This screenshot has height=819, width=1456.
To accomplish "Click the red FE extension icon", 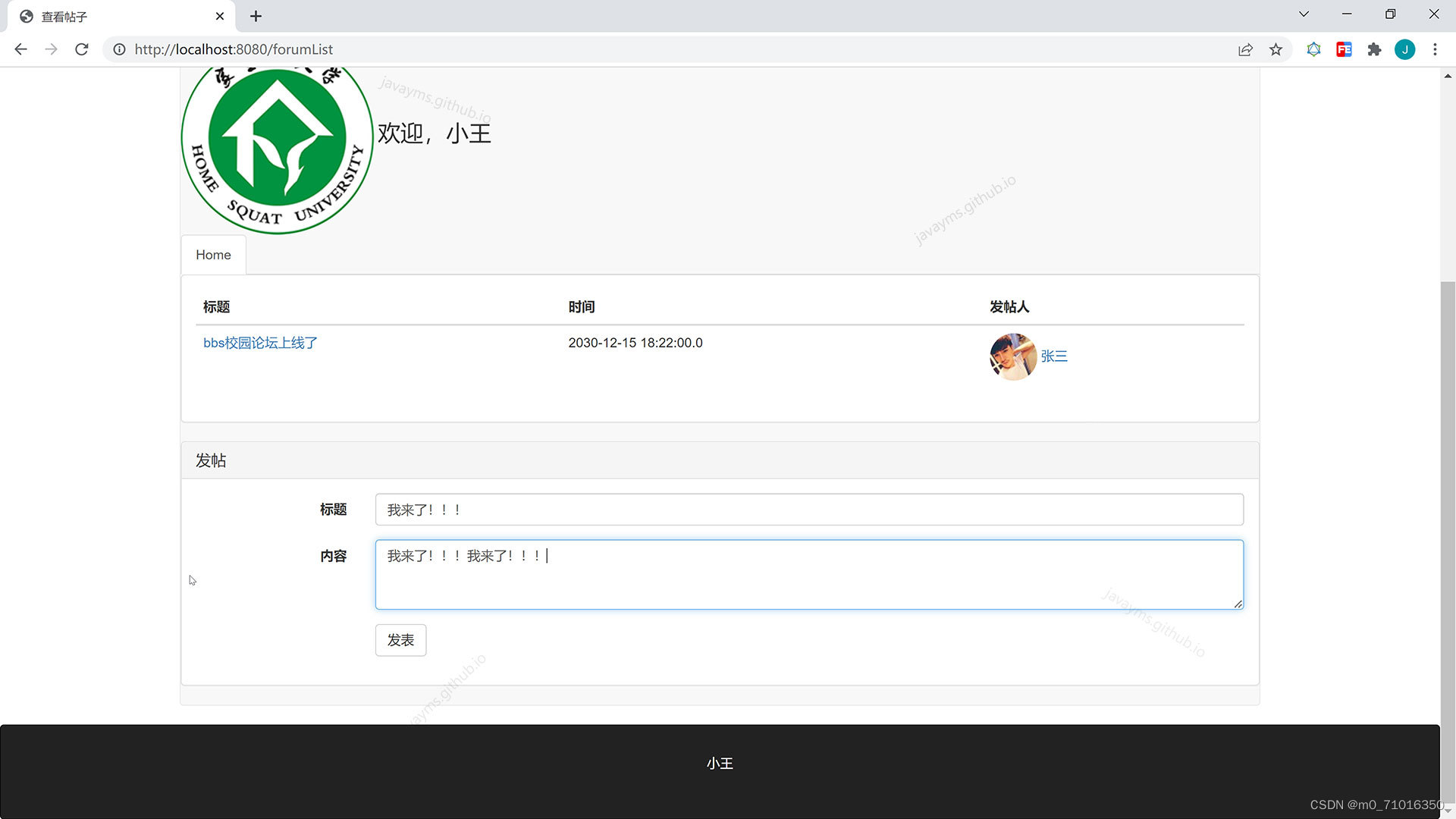I will (x=1344, y=49).
